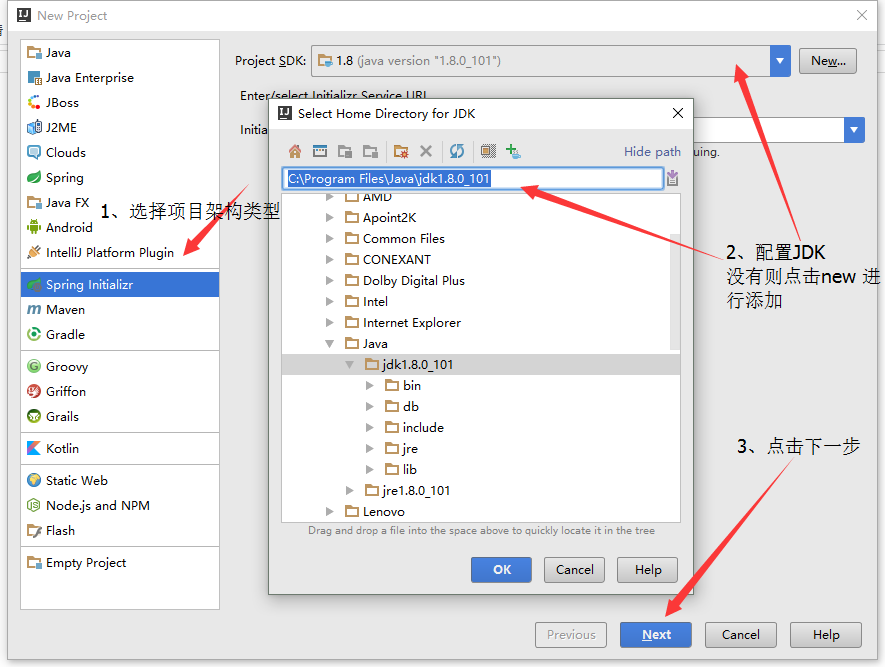Expand the Intel folder
This screenshot has width=885, height=667.
point(330,301)
